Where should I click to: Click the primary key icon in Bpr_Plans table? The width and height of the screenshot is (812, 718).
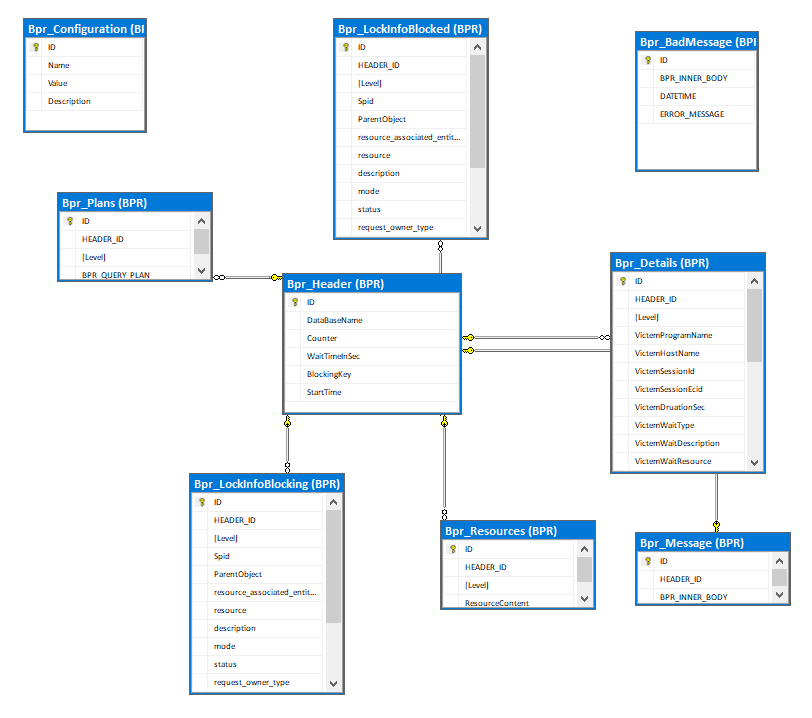pyautogui.click(x=70, y=221)
